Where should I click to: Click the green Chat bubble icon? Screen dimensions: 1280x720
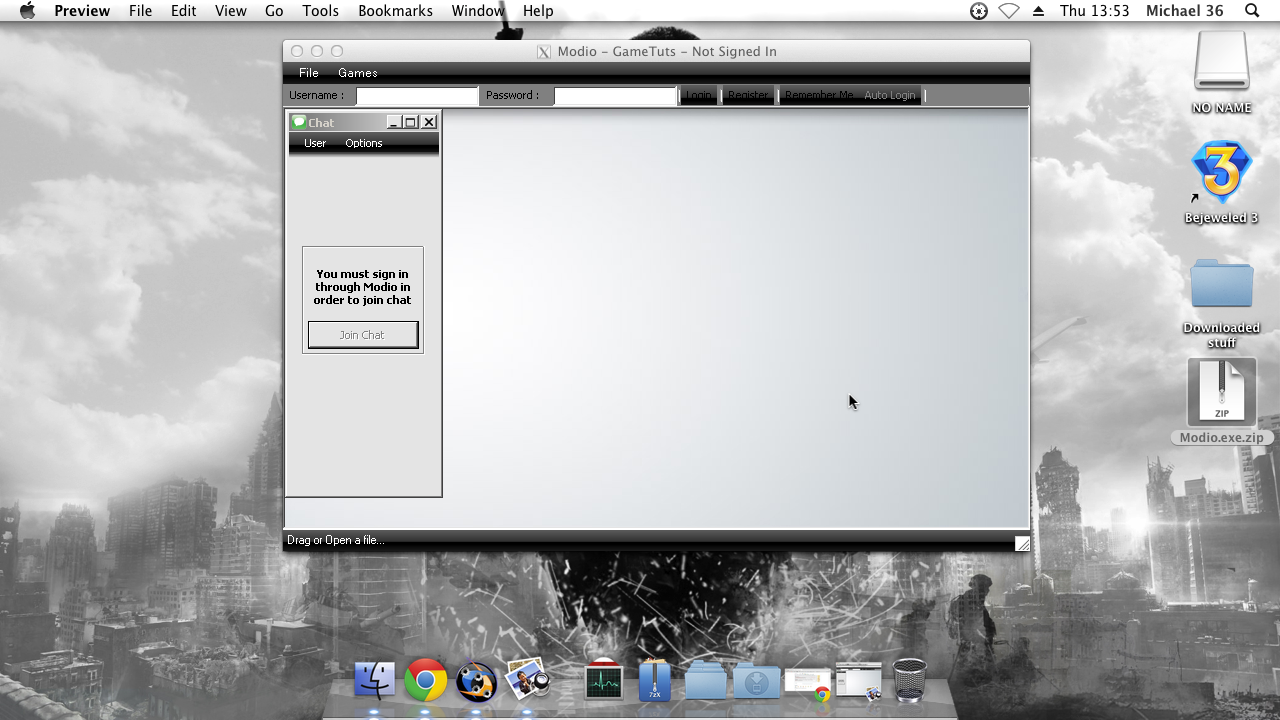point(298,122)
